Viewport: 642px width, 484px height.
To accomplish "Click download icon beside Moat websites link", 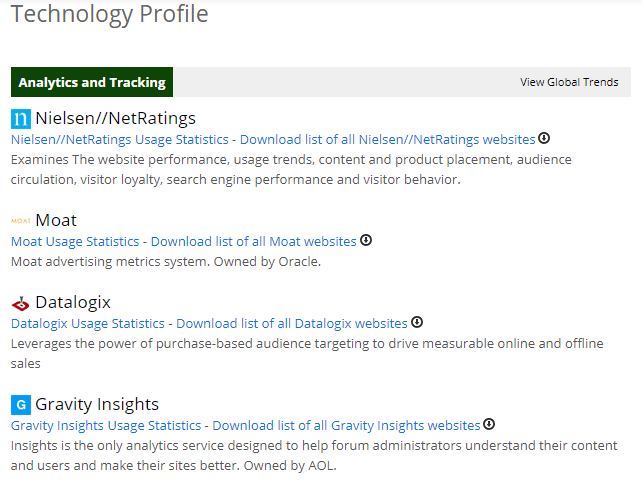I will [366, 240].
